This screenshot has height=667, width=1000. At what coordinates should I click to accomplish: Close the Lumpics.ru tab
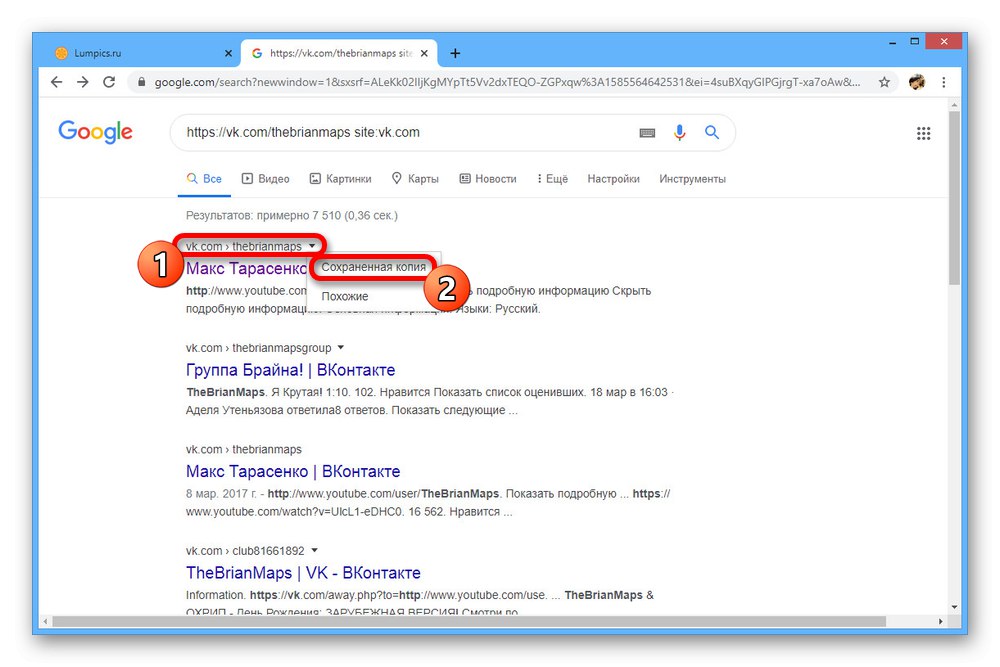click(x=228, y=54)
